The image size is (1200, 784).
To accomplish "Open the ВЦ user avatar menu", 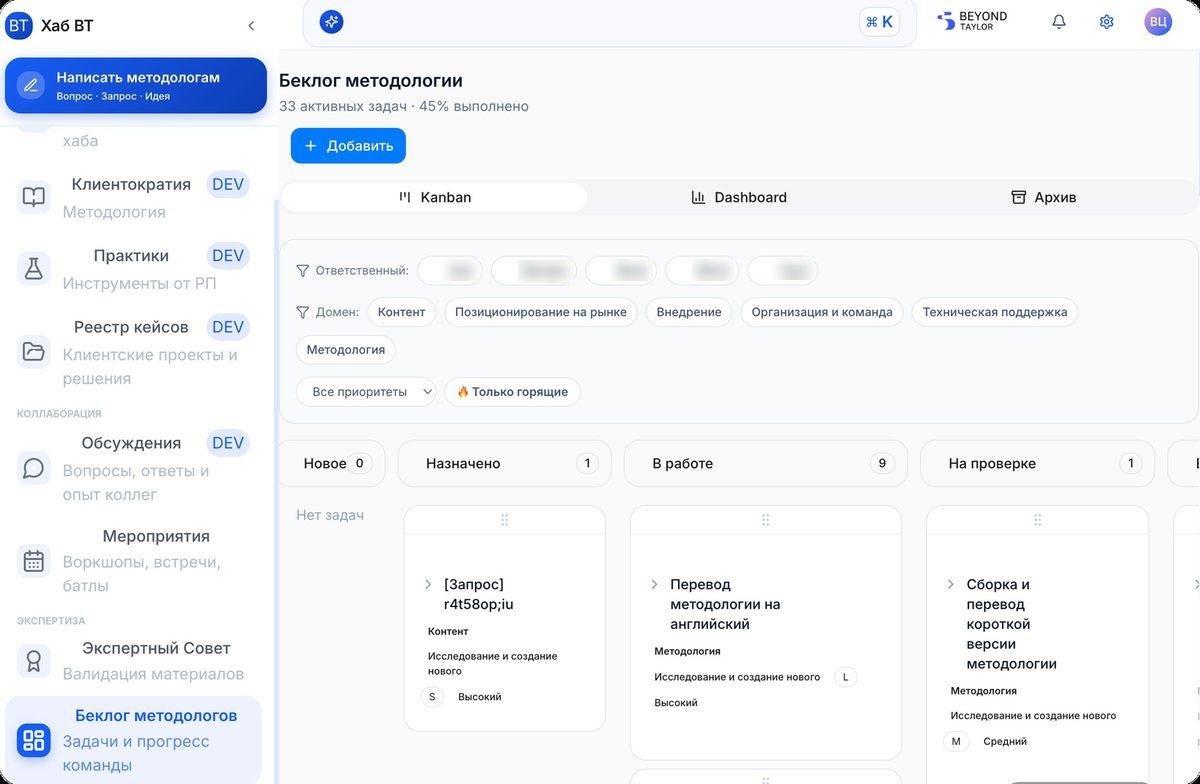I will tap(1158, 22).
